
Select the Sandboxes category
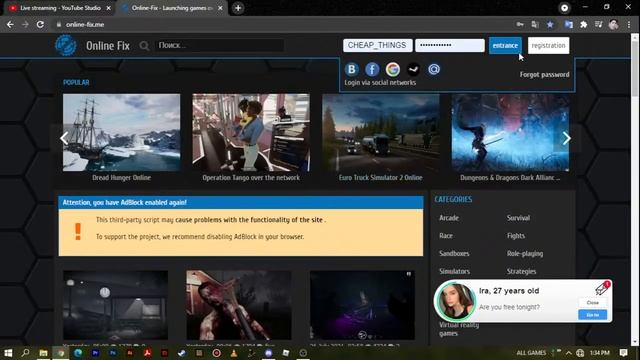point(454,253)
